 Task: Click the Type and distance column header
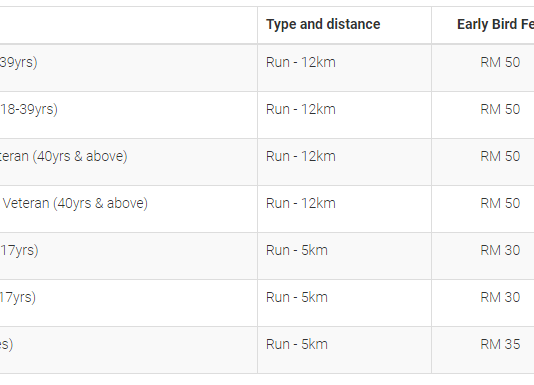[x=323, y=25]
